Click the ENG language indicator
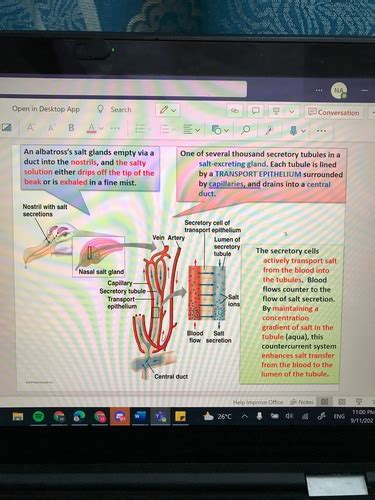 click(339, 416)
